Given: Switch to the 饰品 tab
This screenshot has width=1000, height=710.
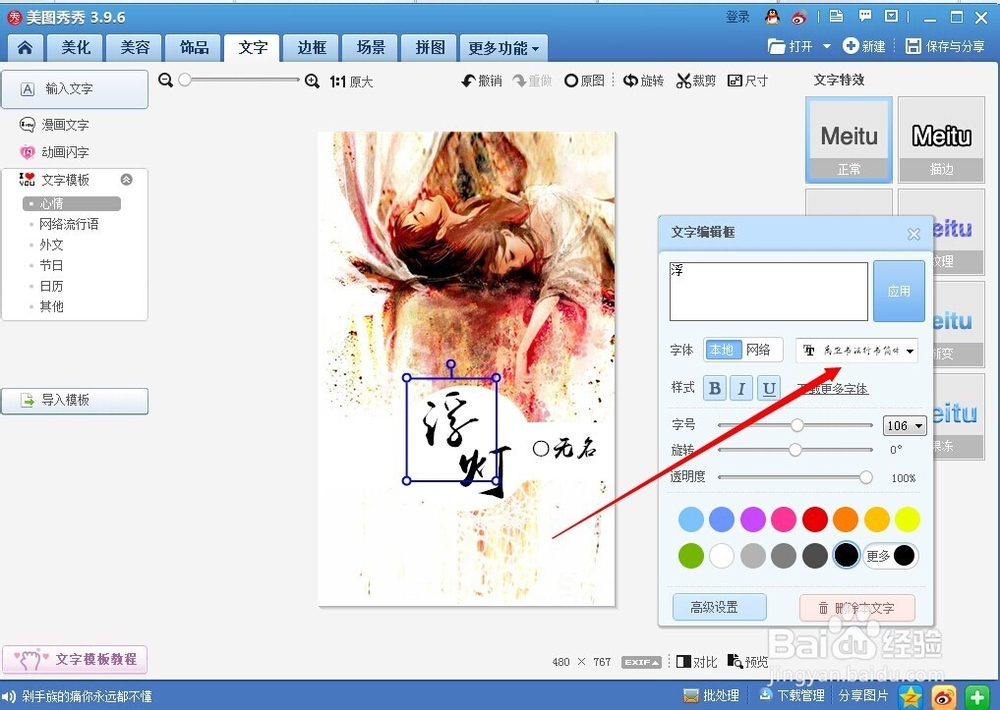Looking at the screenshot, I should [x=194, y=48].
